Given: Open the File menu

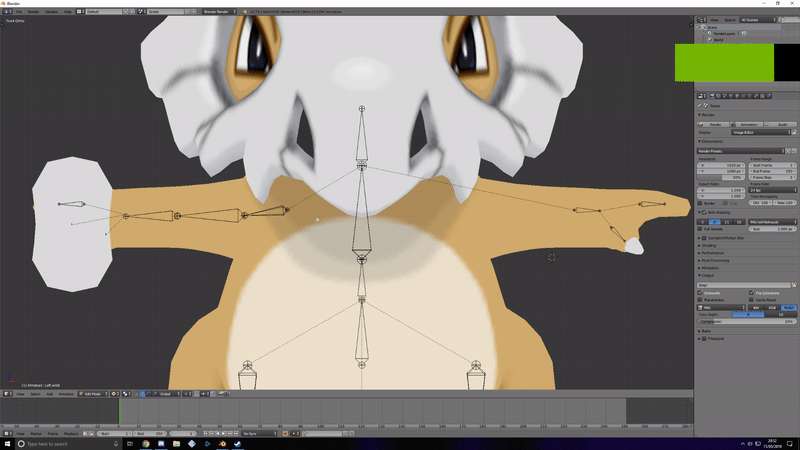Looking at the screenshot, I should pos(19,11).
